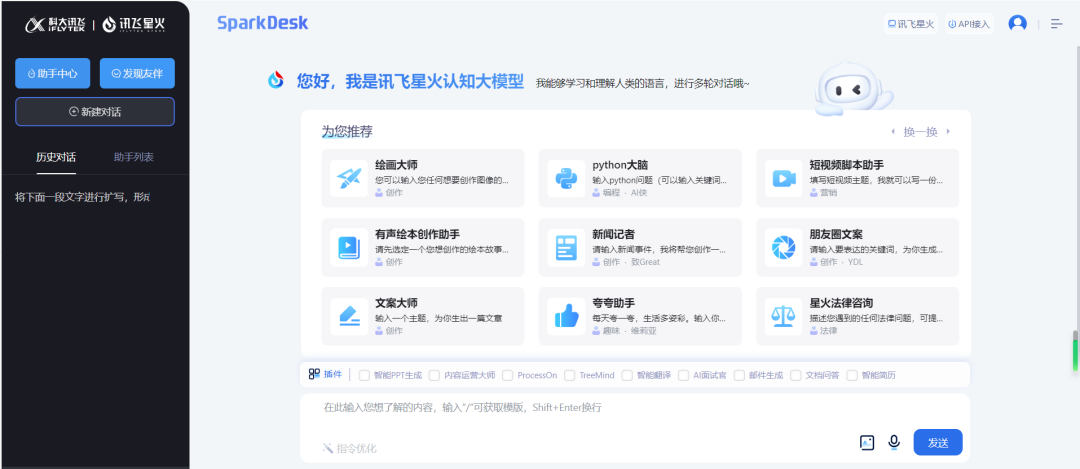
Task: Open the 绘画大师 card title
Action: [x=396, y=165]
